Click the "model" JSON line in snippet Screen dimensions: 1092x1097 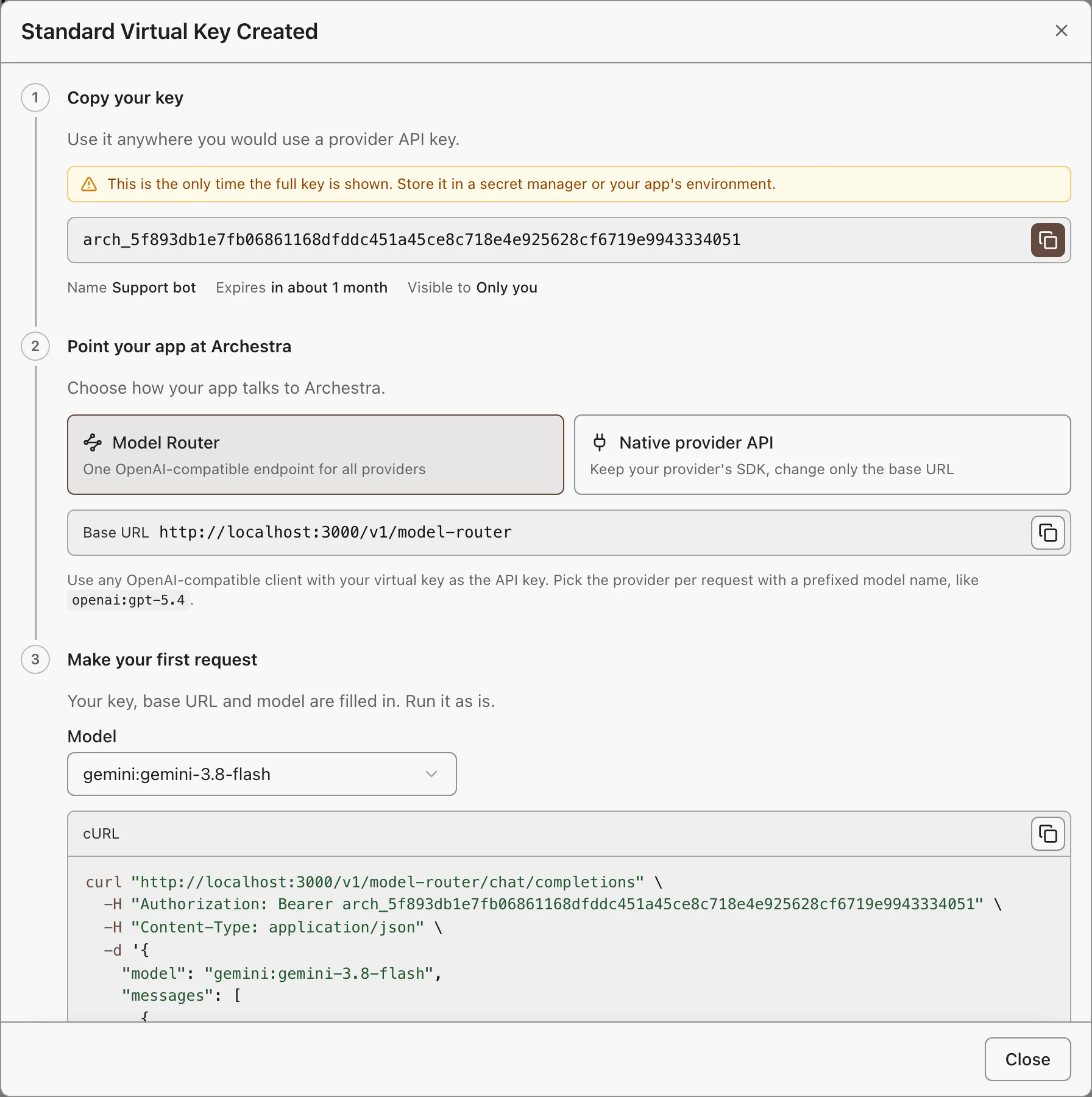click(x=282, y=973)
